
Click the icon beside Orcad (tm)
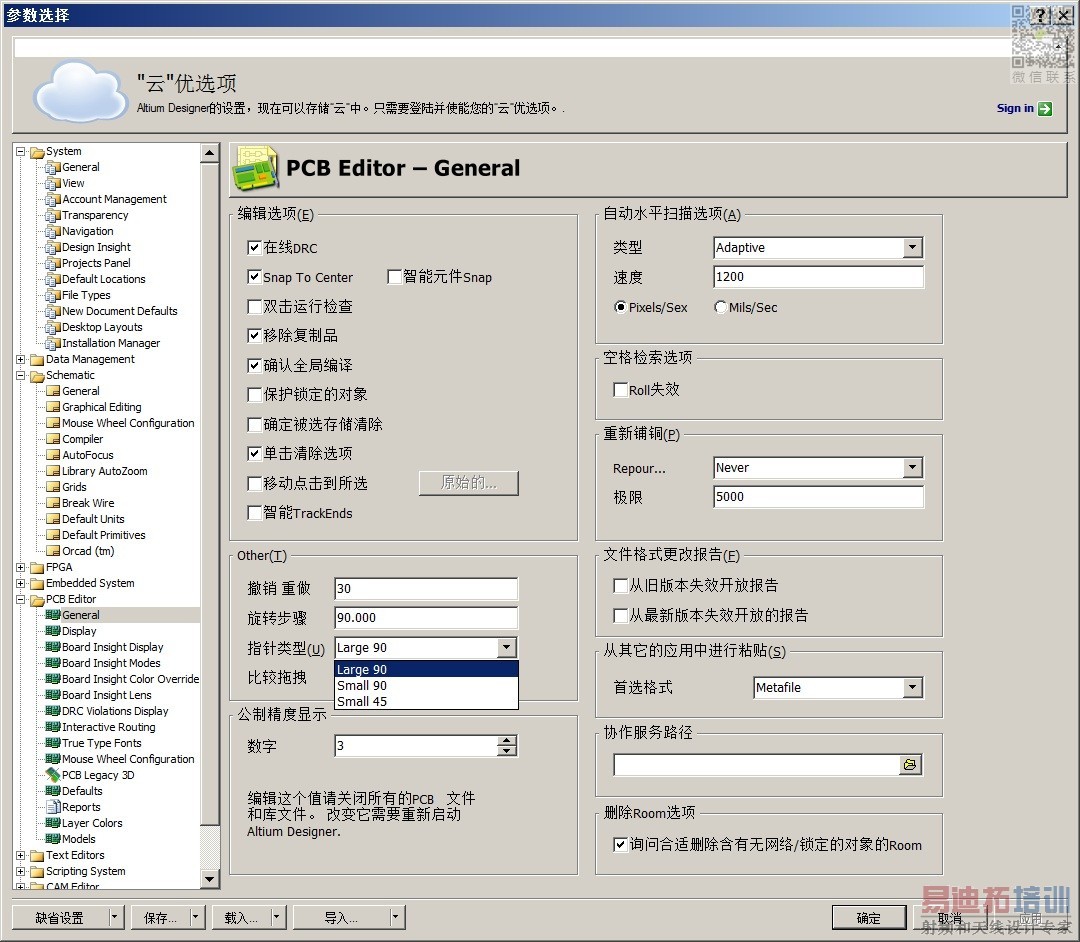pos(53,551)
